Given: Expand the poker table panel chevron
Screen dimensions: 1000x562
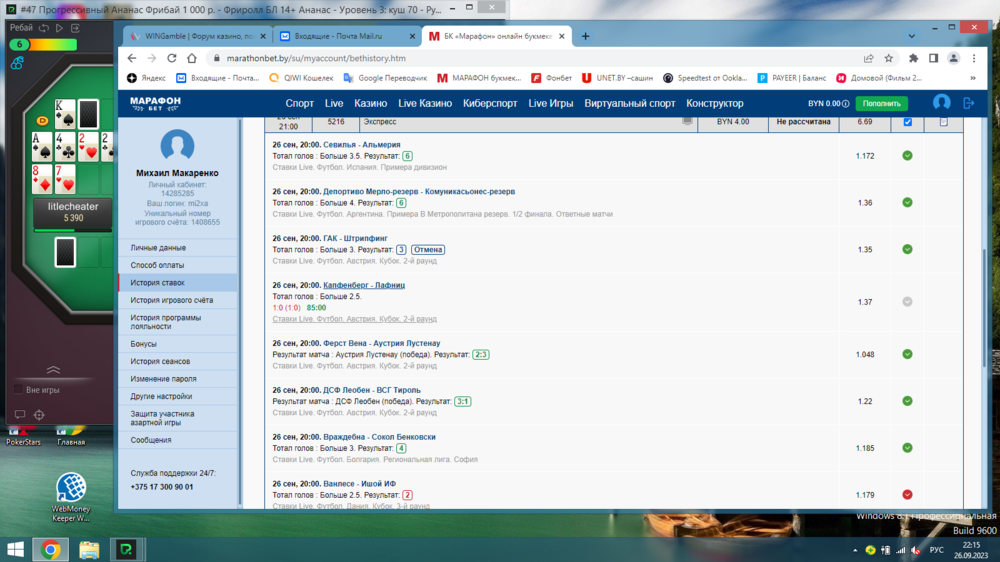Looking at the screenshot, I should [53, 370].
